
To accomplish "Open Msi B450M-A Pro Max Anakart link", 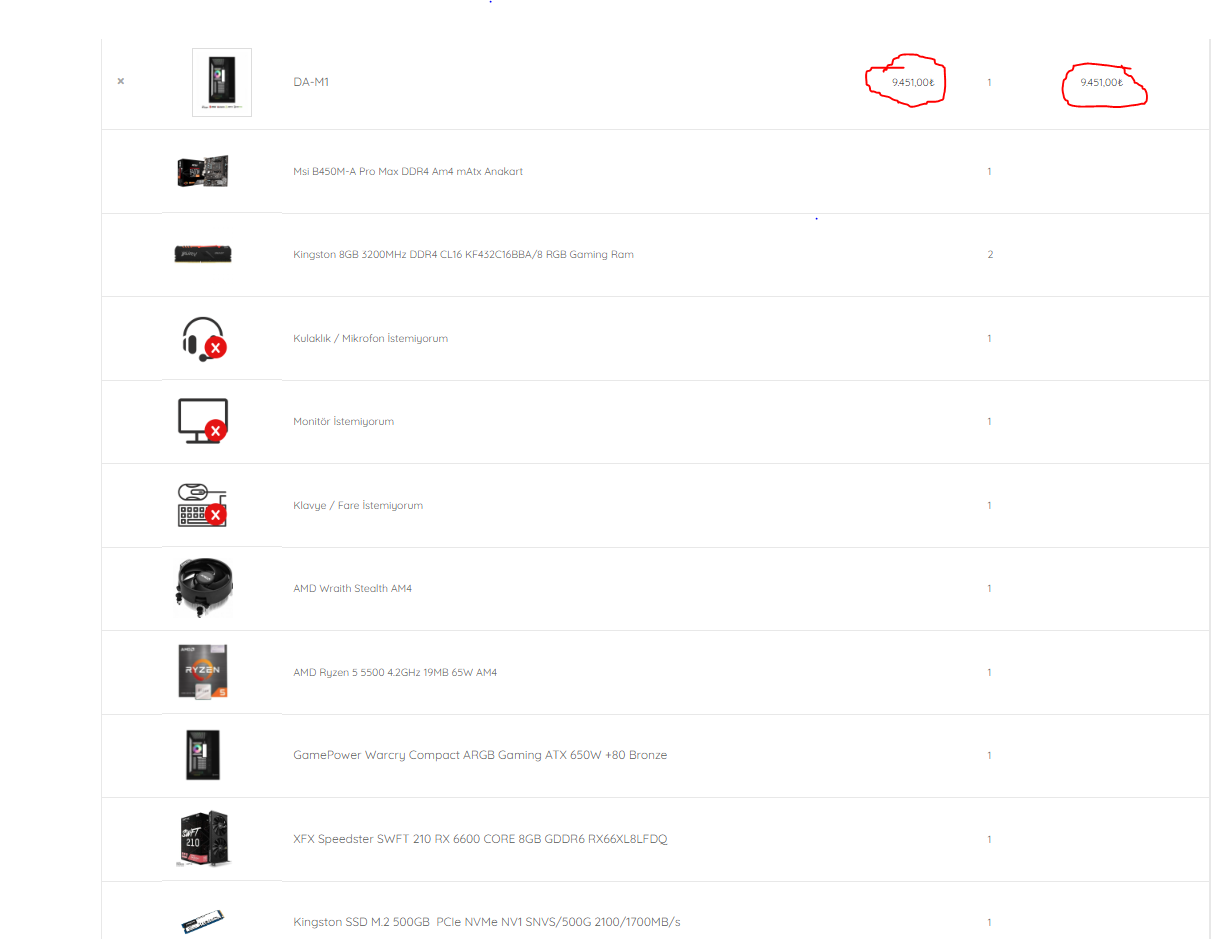I will pyautogui.click(x=408, y=172).
